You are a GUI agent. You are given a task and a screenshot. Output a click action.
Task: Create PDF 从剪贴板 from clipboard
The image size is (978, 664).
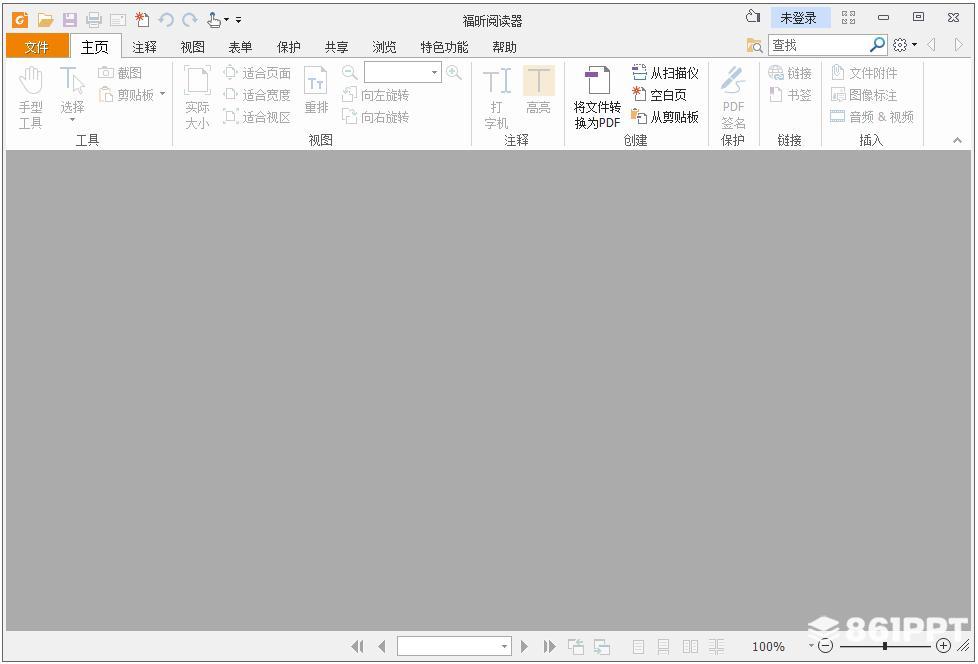[x=665, y=117]
